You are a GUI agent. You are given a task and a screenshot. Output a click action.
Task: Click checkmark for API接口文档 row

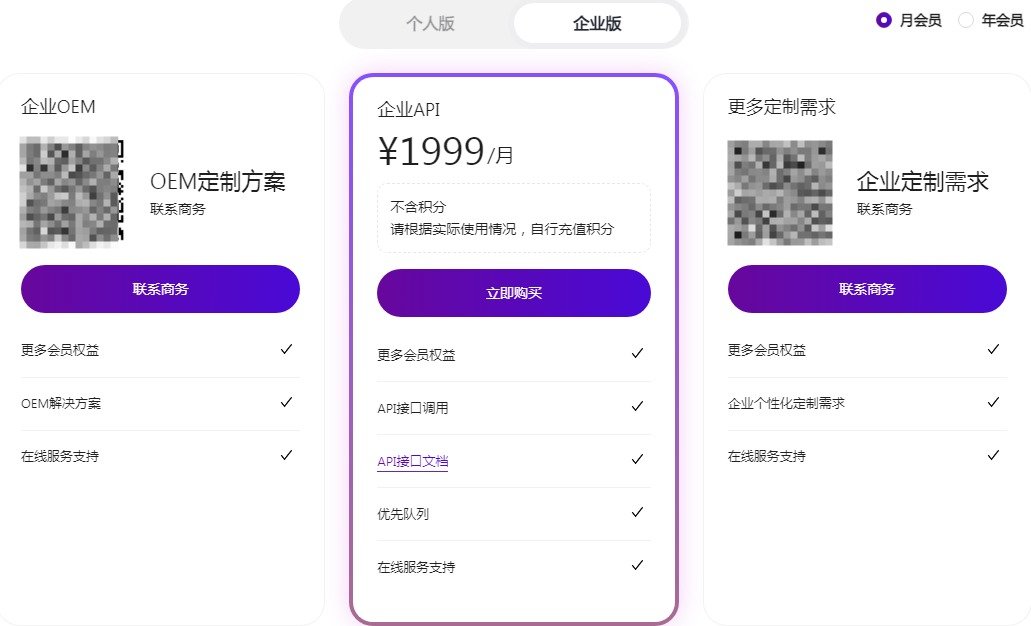click(637, 459)
